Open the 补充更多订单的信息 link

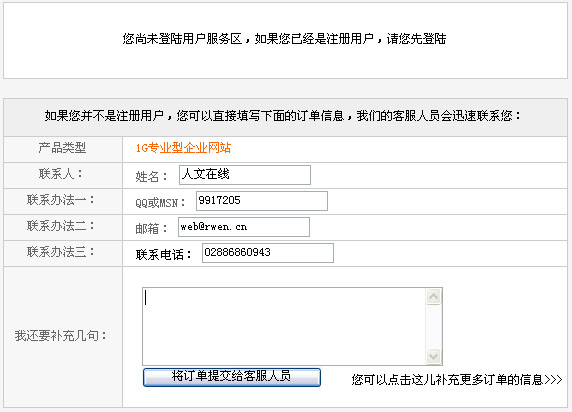pyautogui.click(x=457, y=380)
